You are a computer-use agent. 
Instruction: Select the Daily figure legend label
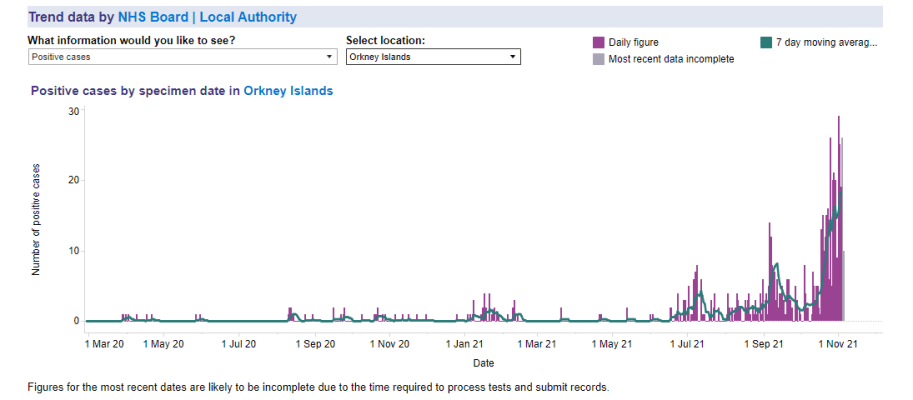(x=634, y=42)
